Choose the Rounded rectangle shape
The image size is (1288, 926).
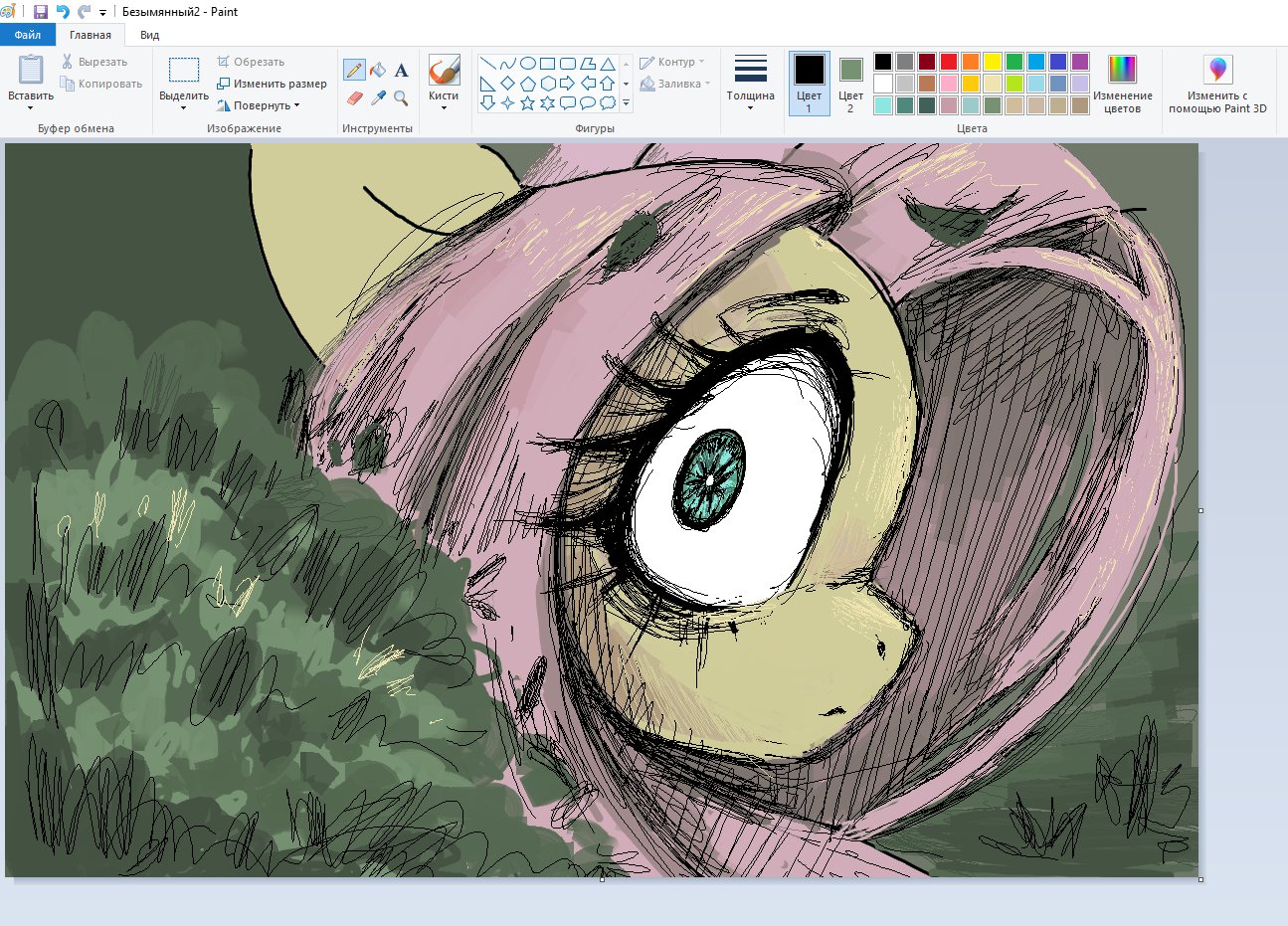tap(567, 65)
